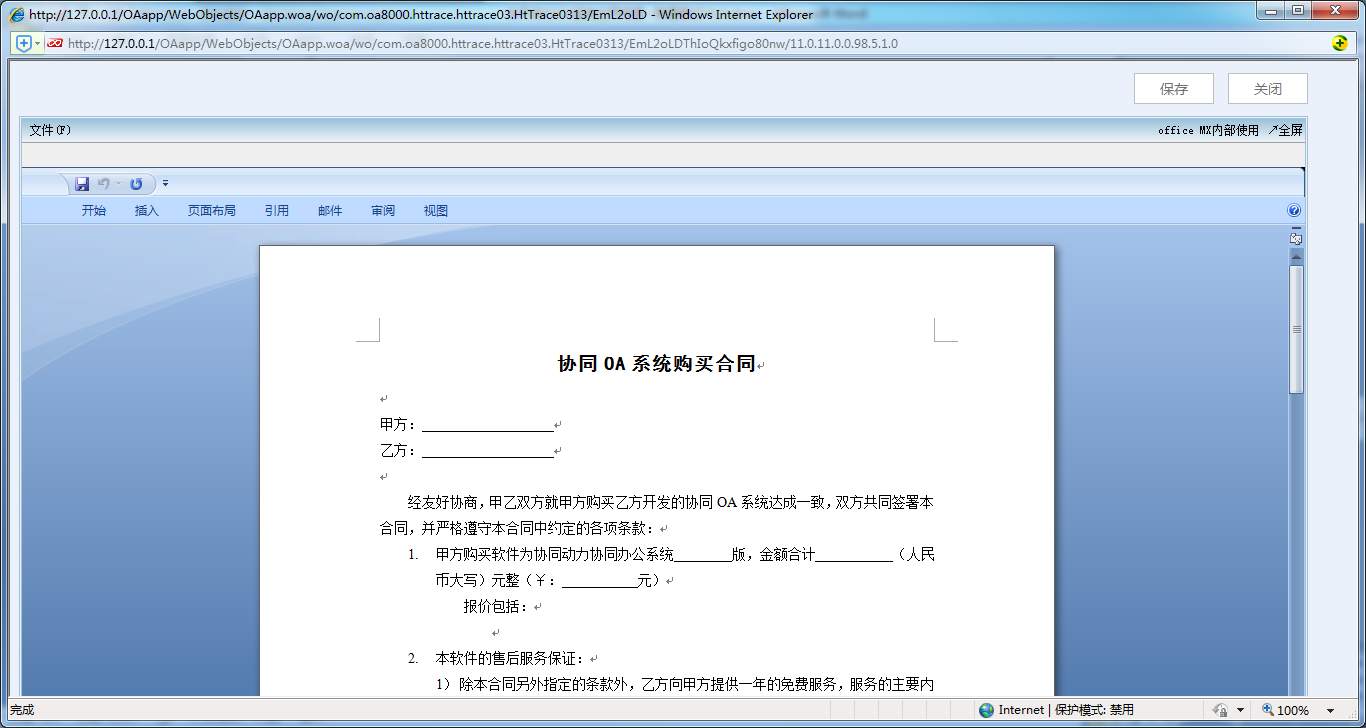Open the Customize Quick Access Toolbar menu
This screenshot has width=1366, height=728.
click(x=165, y=183)
